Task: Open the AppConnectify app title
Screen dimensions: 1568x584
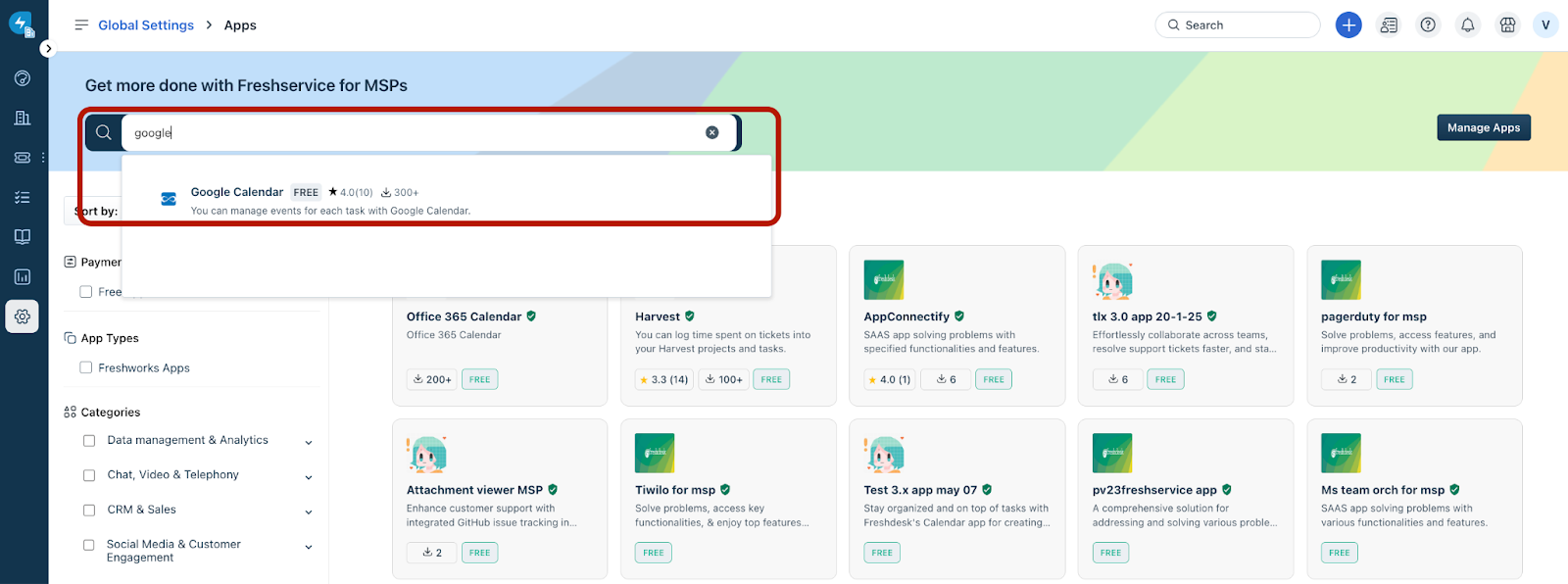Action: click(906, 316)
